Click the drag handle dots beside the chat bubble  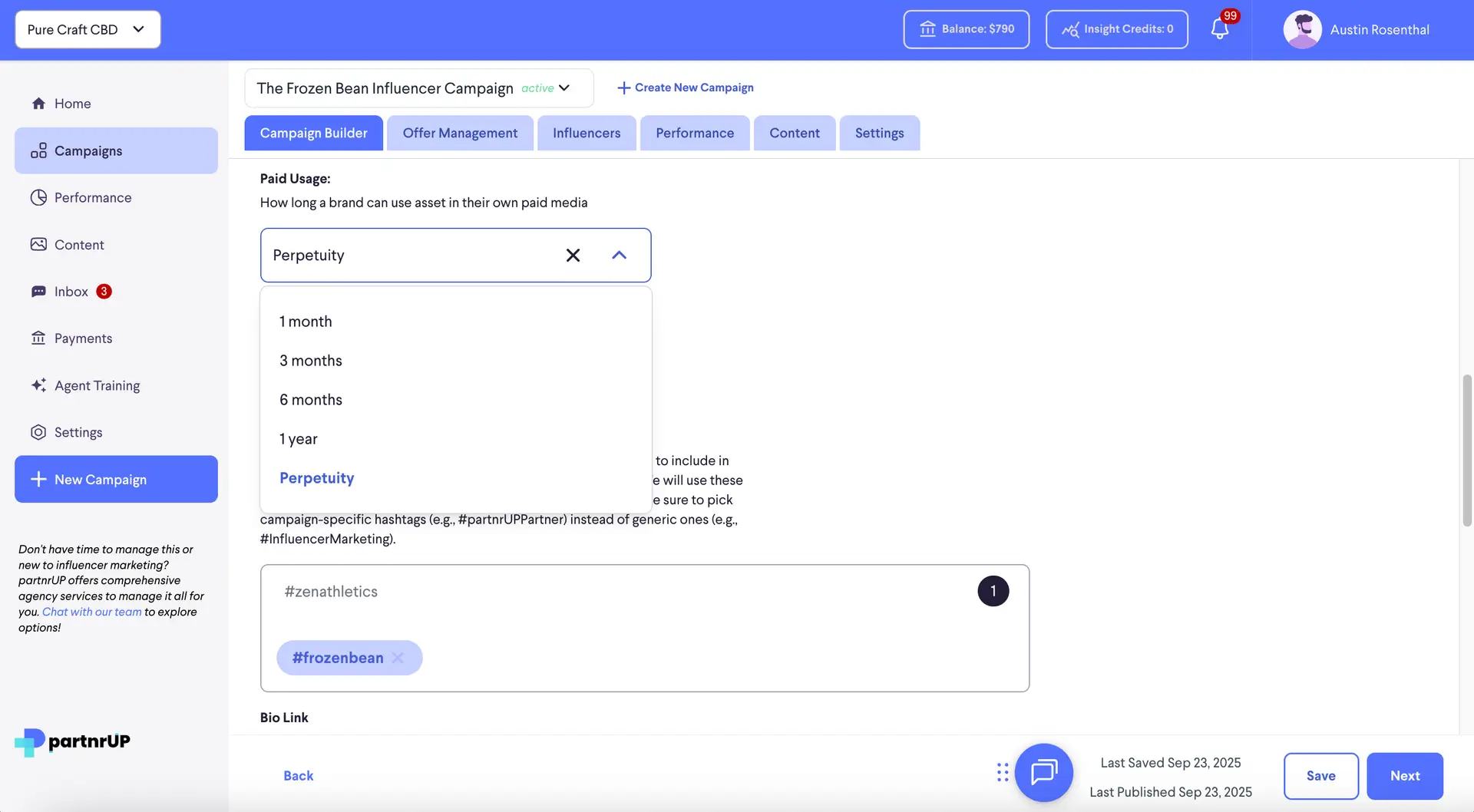pos(1002,773)
